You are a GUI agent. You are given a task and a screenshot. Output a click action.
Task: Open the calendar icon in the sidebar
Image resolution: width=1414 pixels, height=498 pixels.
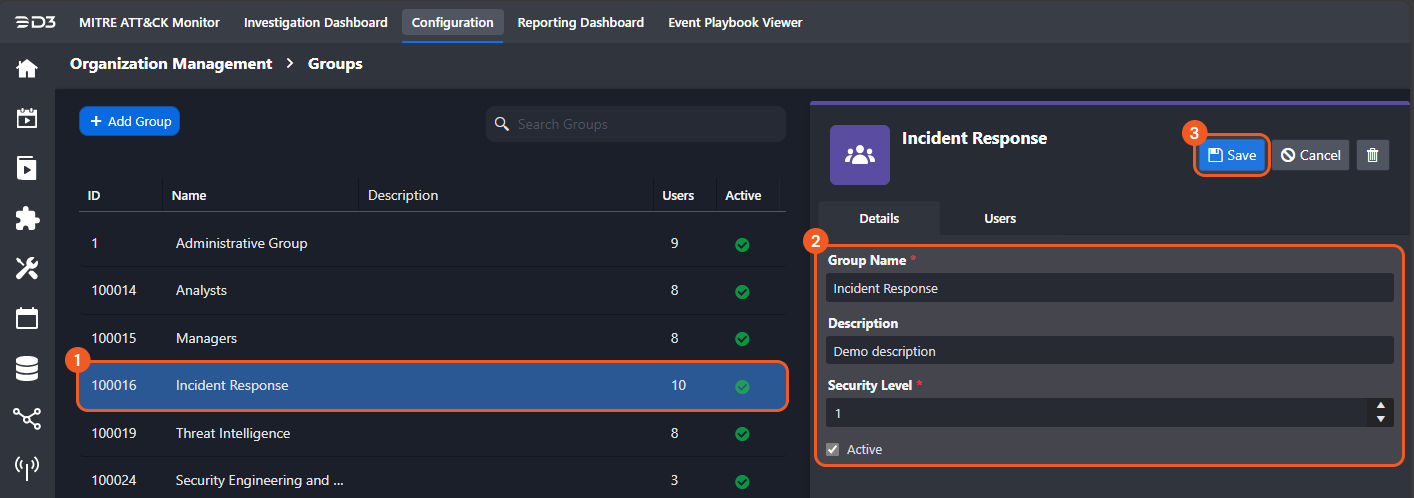click(x=27, y=319)
